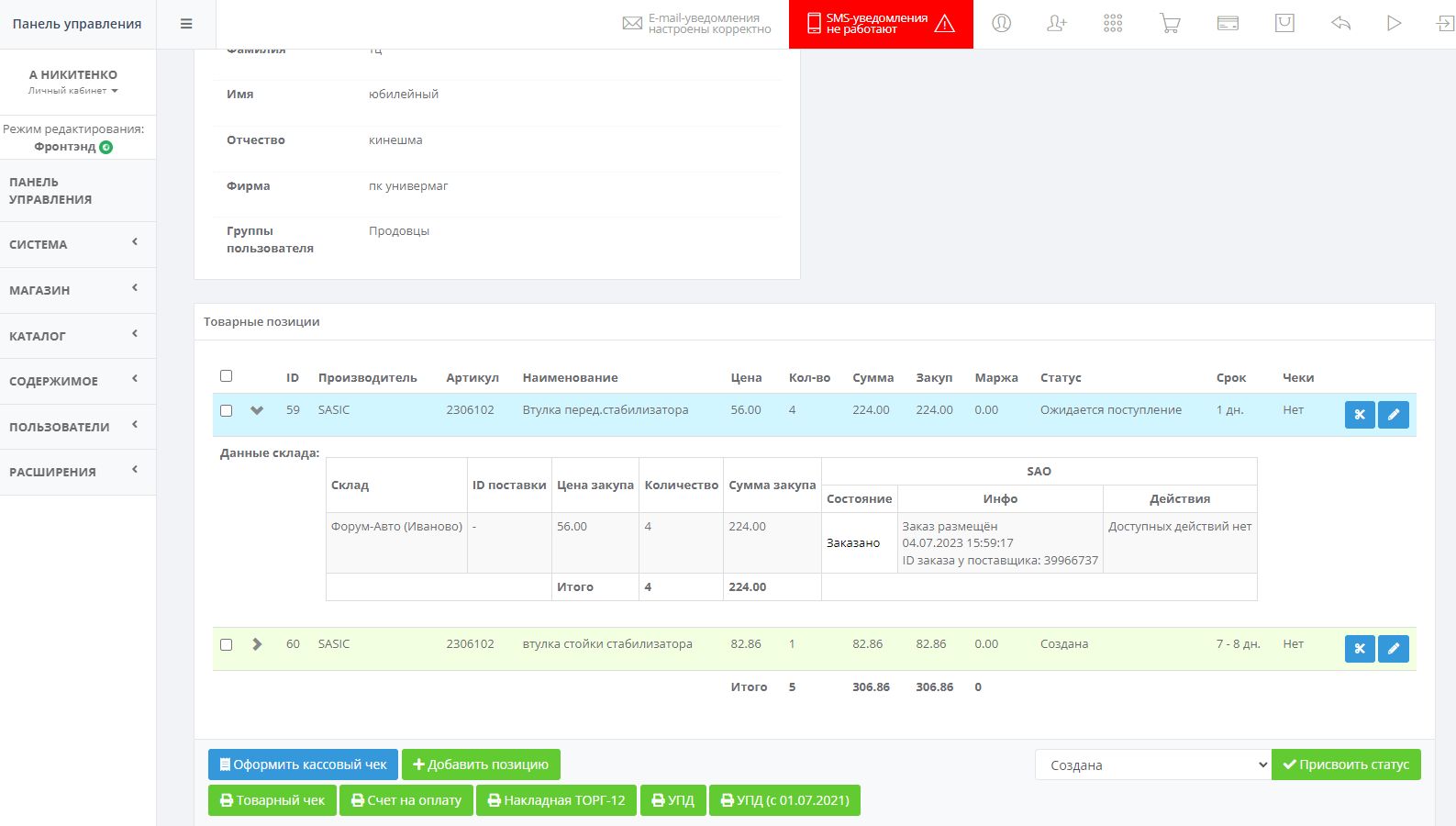Screen dimensions: 1456x826
Task: Open the shopping cart icon in top bar
Action: (x=1170, y=24)
